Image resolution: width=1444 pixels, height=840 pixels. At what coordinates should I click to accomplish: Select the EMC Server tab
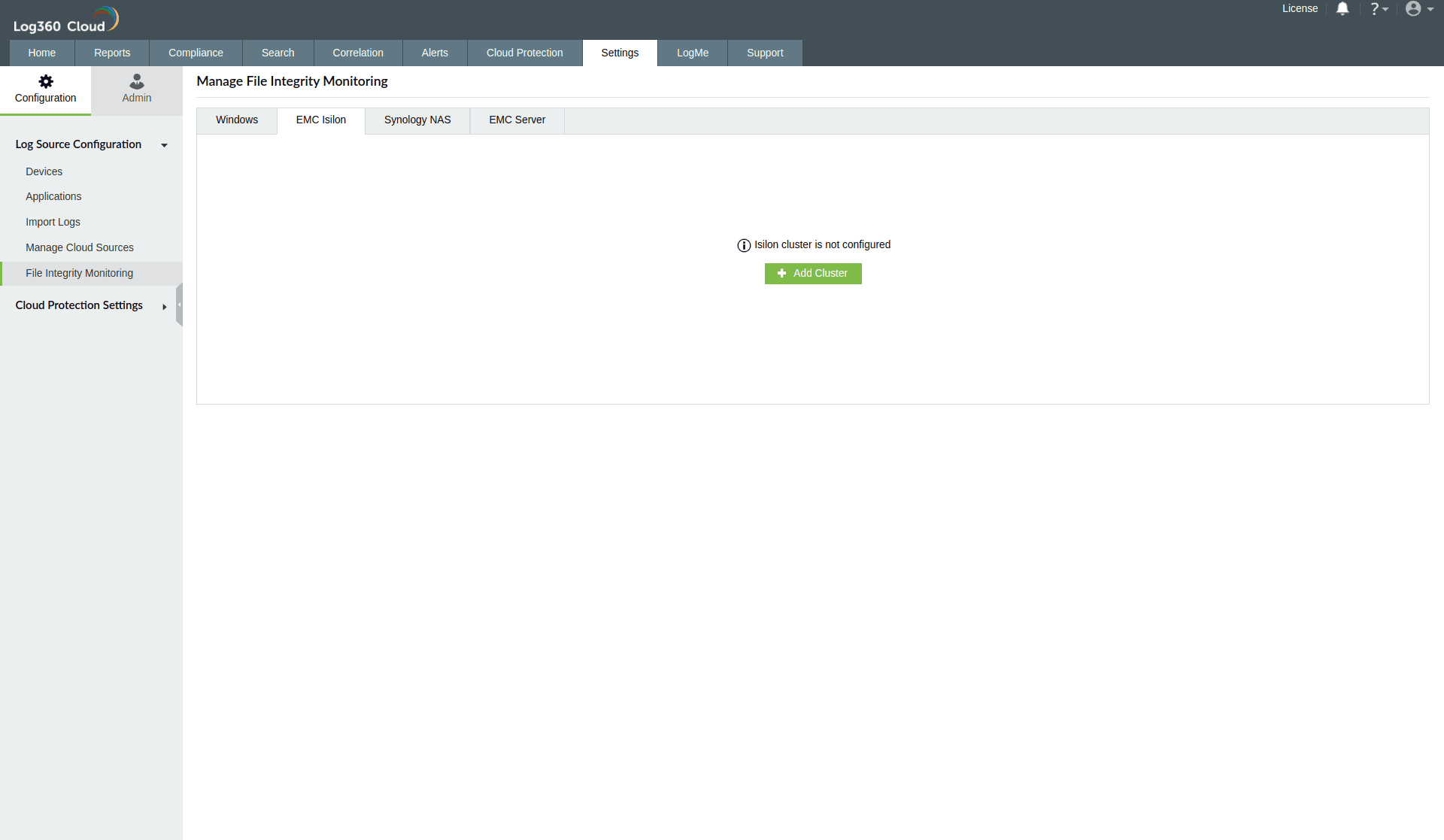pyautogui.click(x=517, y=120)
